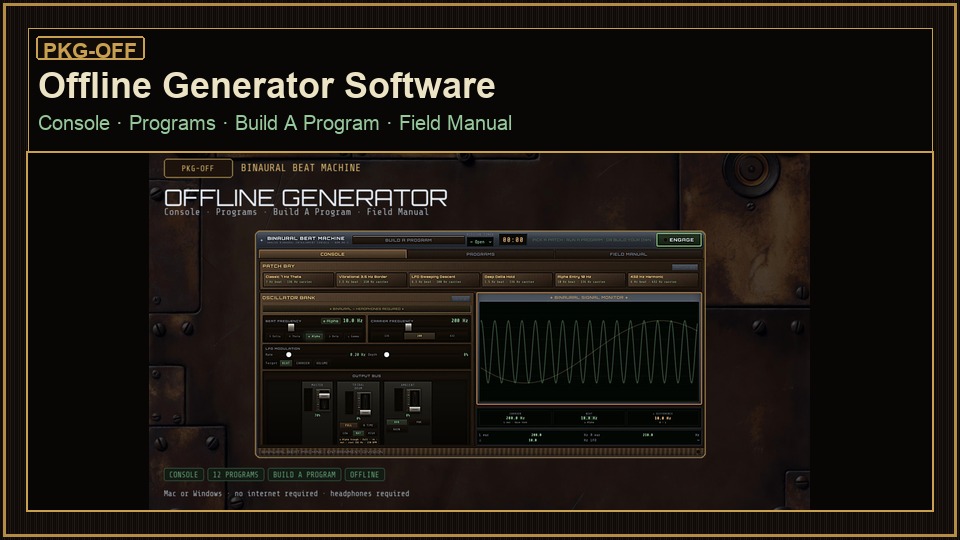Click the LFO Depth slider knob
Viewport: 960px width, 540px height.
[x=386, y=354]
